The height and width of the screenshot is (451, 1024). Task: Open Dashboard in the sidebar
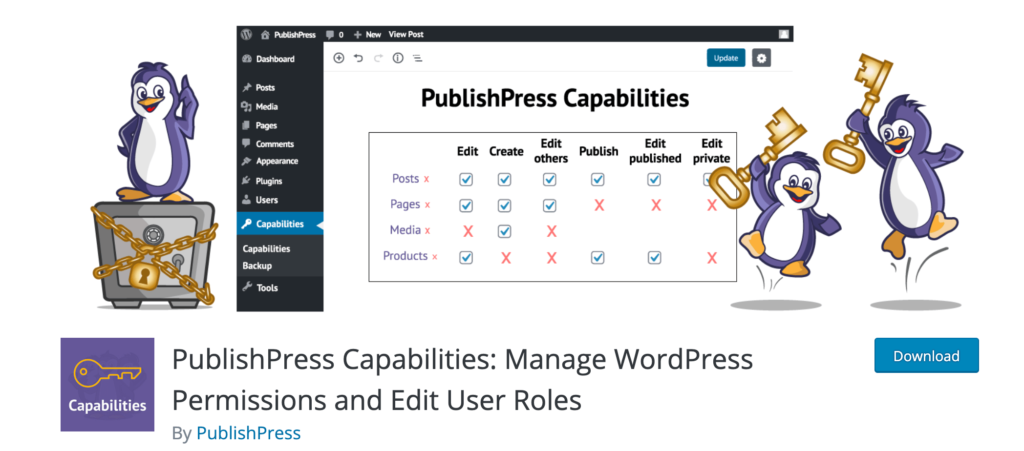point(280,59)
